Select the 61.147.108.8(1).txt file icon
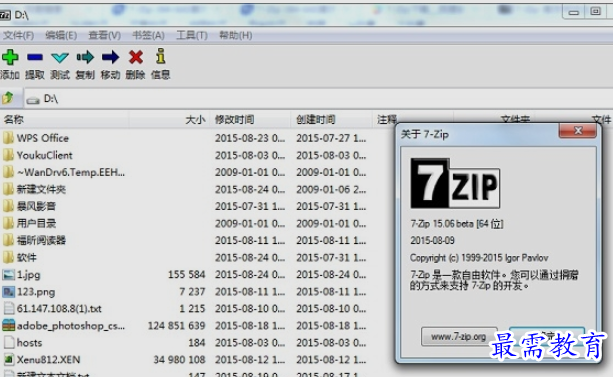The width and height of the screenshot is (613, 377). tap(9, 309)
